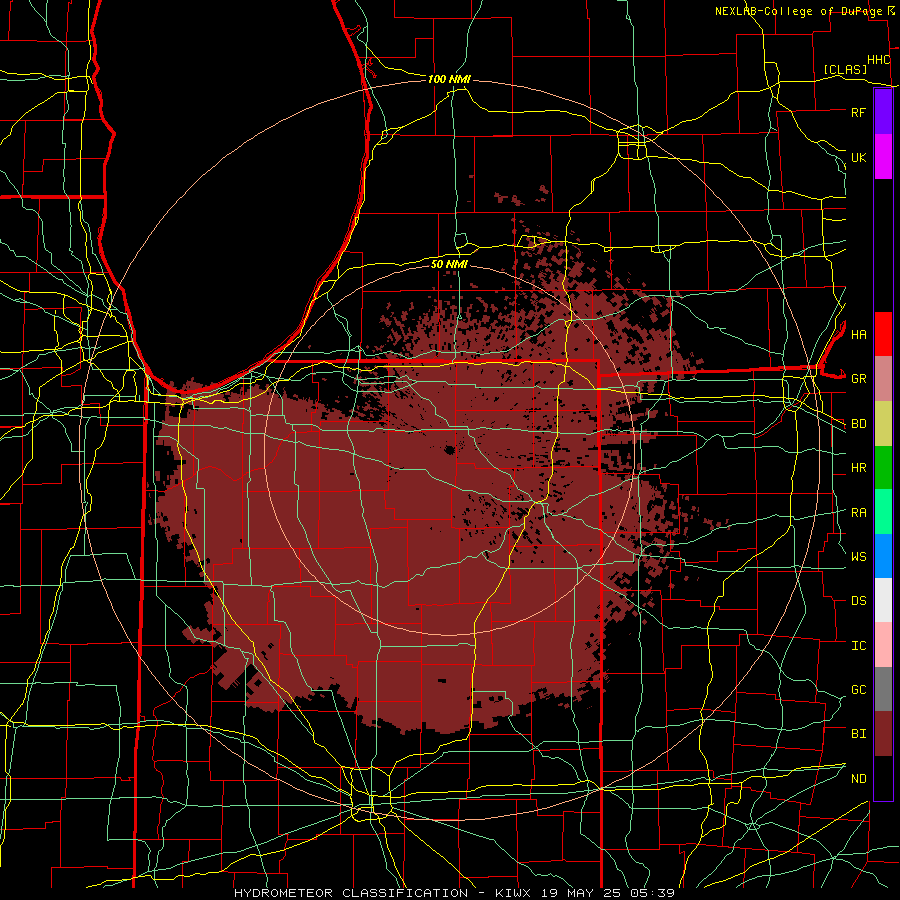Click the ND legend label
The image size is (900, 900).
(x=859, y=779)
